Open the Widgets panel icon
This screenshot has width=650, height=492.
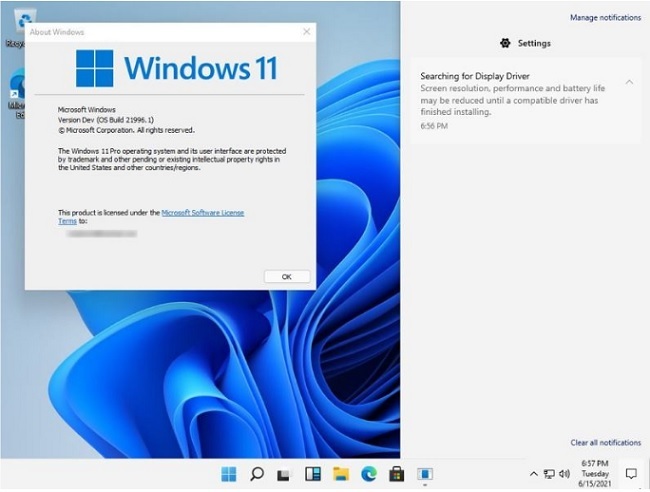313,474
